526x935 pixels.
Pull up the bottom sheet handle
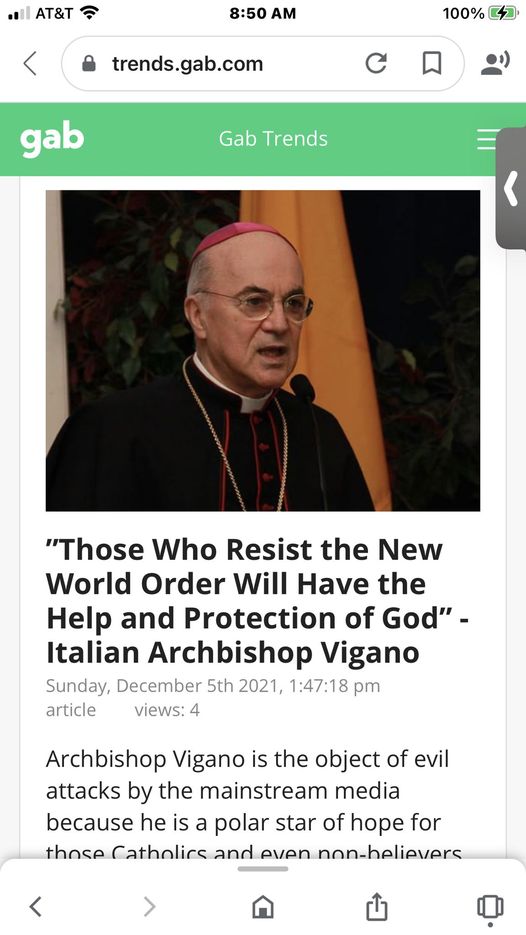[x=263, y=869]
